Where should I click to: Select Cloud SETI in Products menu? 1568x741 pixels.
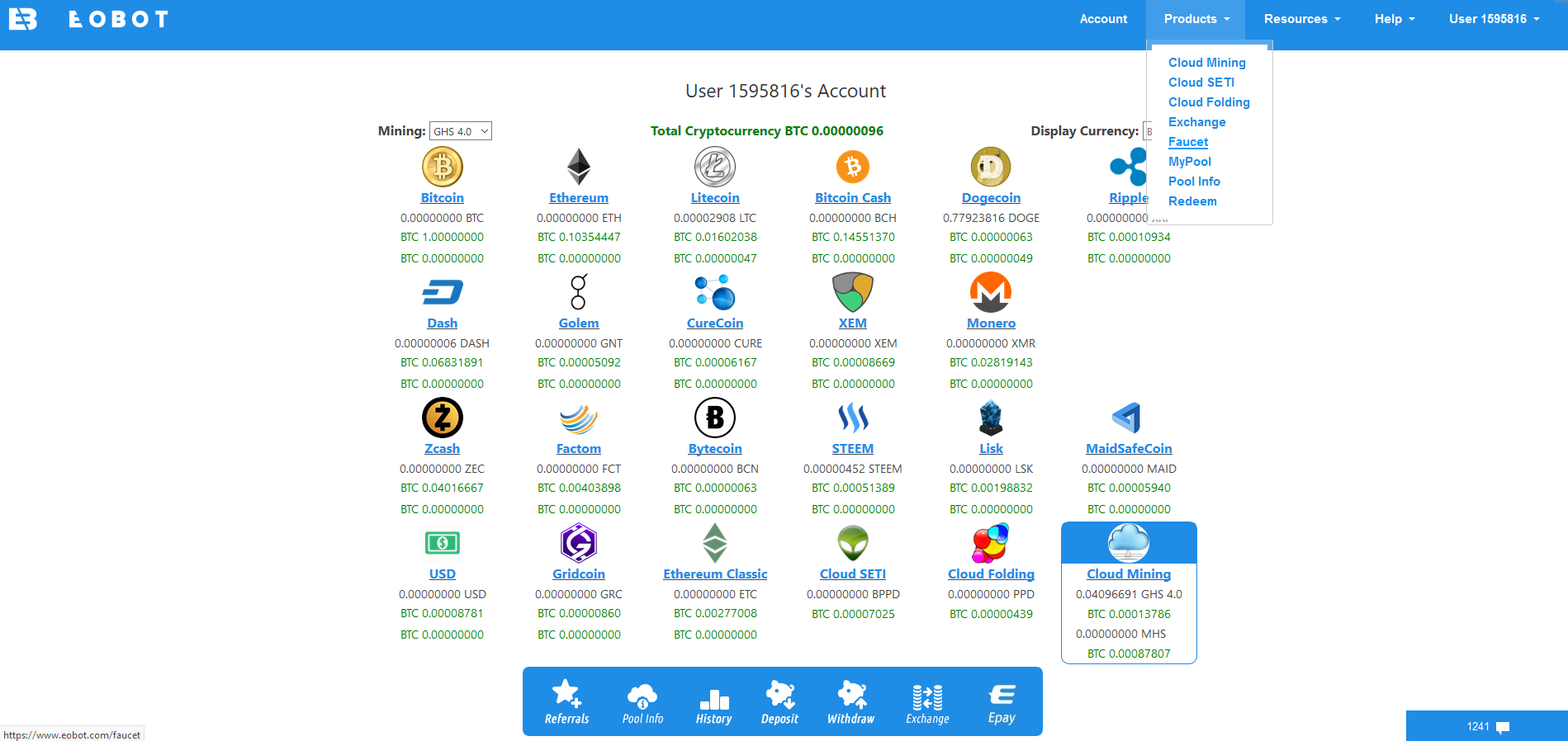click(1201, 83)
